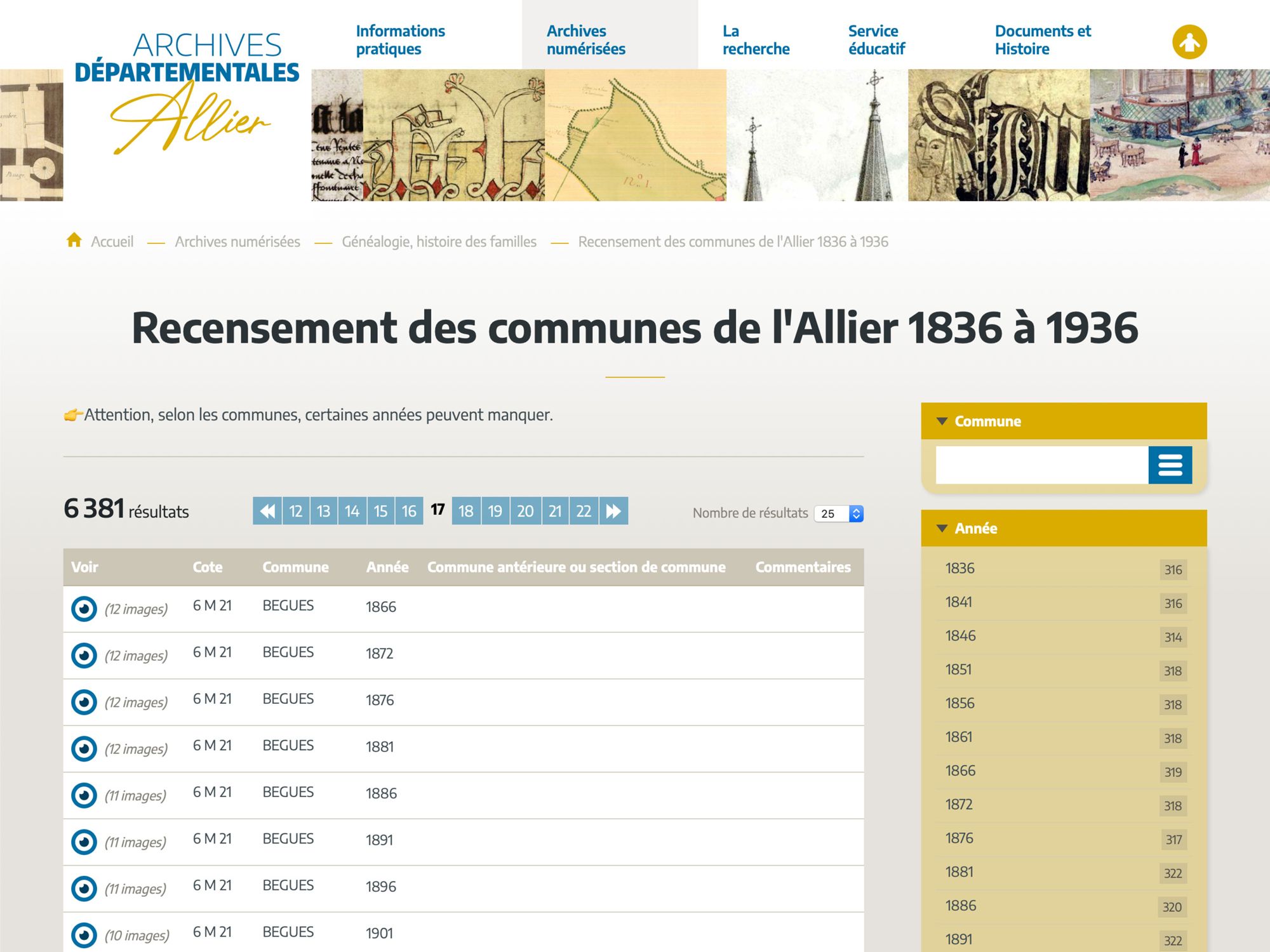
Task: Open the Archives numérisées menu
Action: (x=585, y=40)
